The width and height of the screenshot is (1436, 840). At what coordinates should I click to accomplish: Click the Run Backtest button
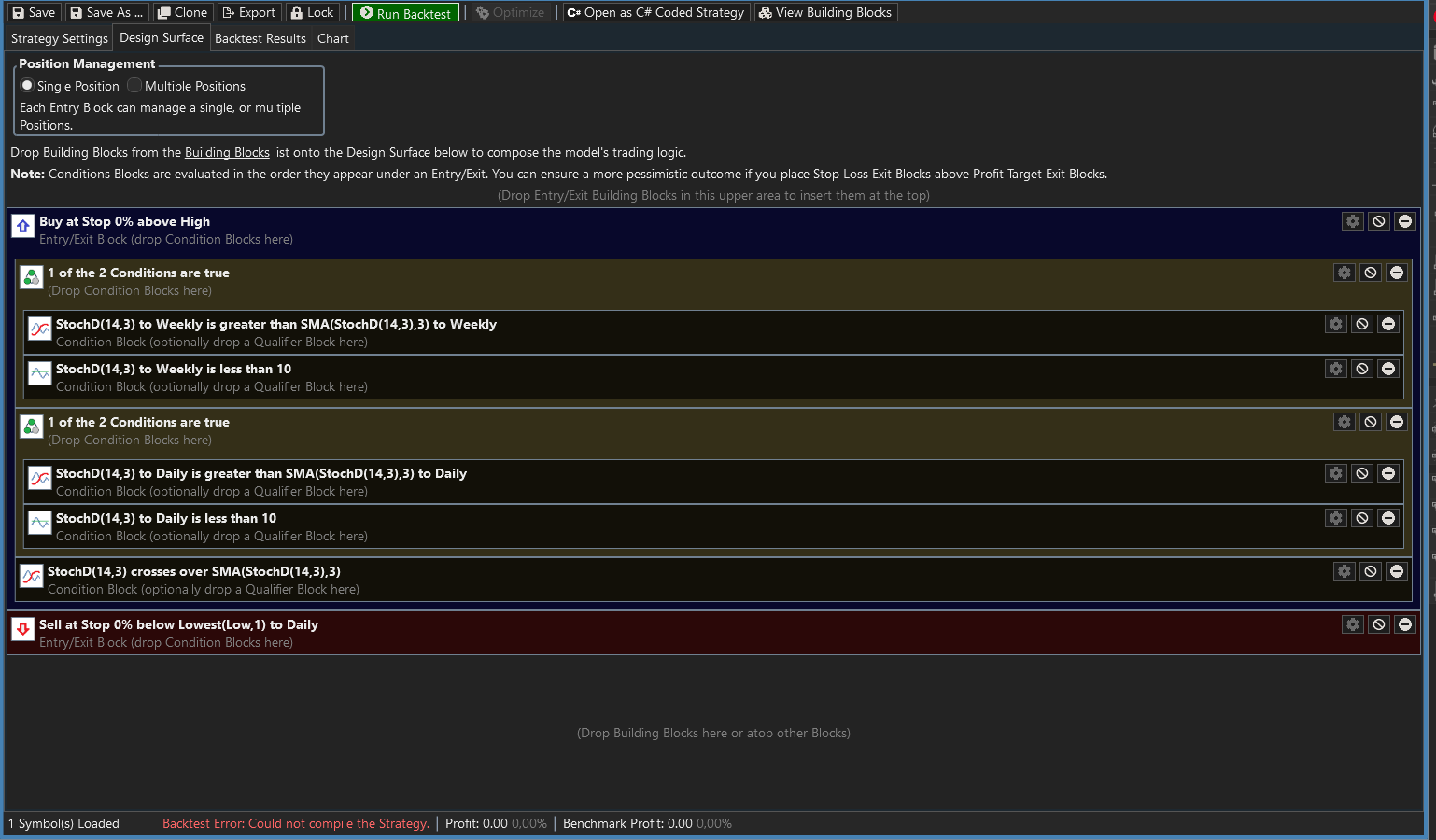click(x=404, y=12)
